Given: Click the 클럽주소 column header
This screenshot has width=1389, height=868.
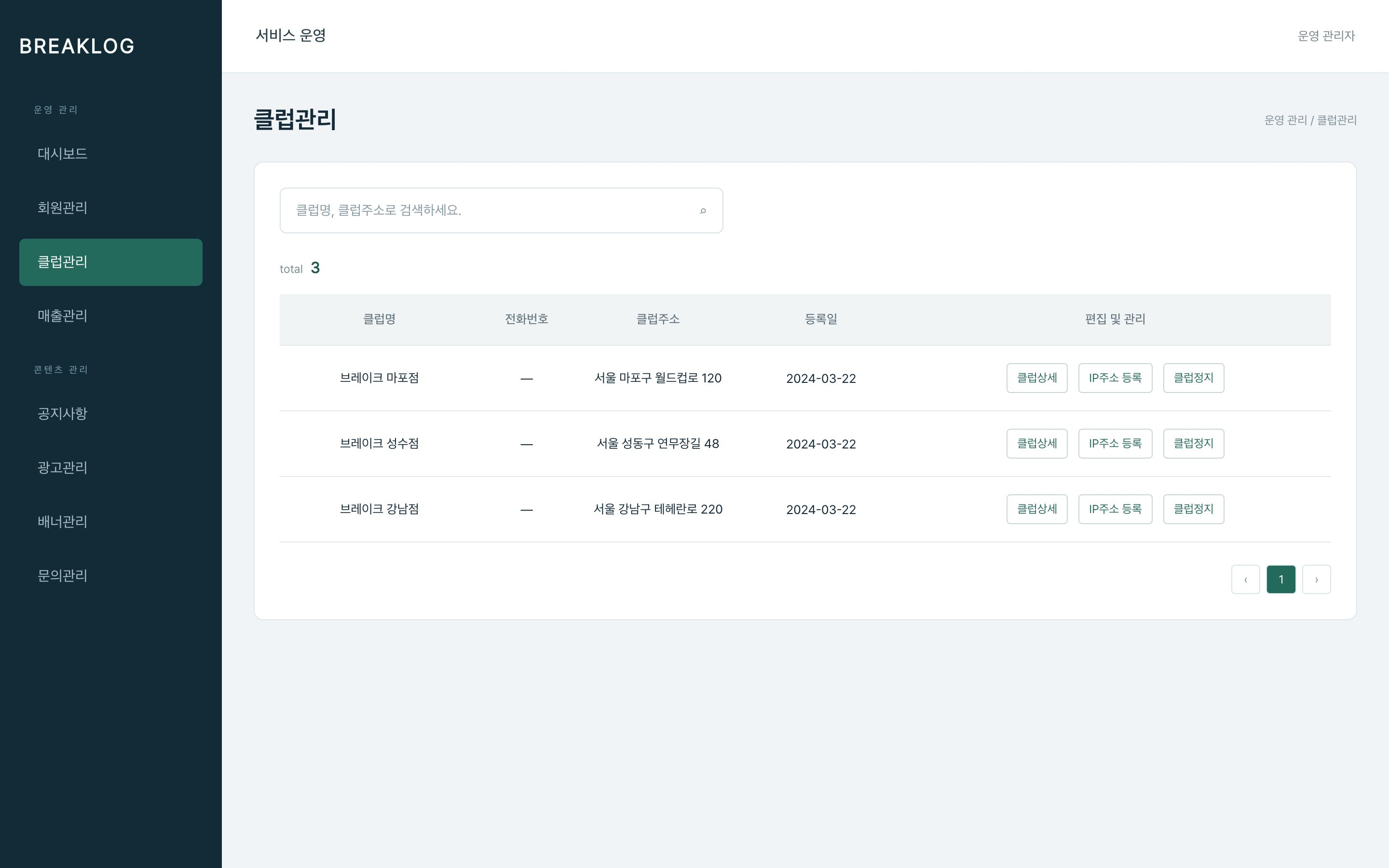Looking at the screenshot, I should click(658, 319).
